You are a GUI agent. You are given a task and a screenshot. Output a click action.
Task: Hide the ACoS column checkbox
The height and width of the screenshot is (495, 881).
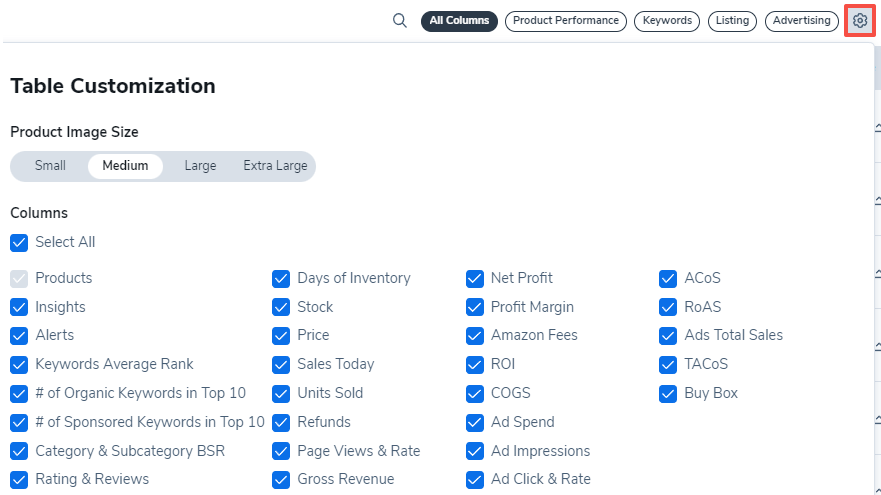(668, 278)
